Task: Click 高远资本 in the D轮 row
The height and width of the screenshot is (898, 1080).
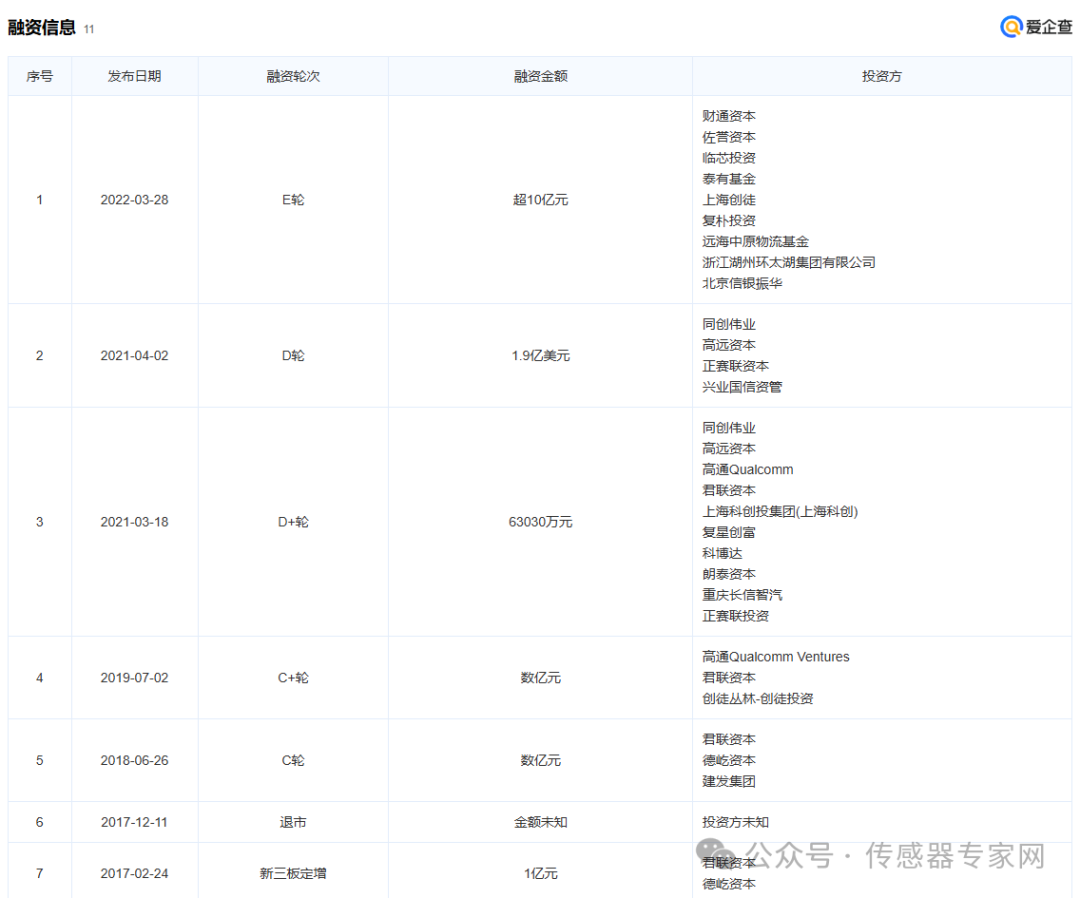Action: click(729, 345)
